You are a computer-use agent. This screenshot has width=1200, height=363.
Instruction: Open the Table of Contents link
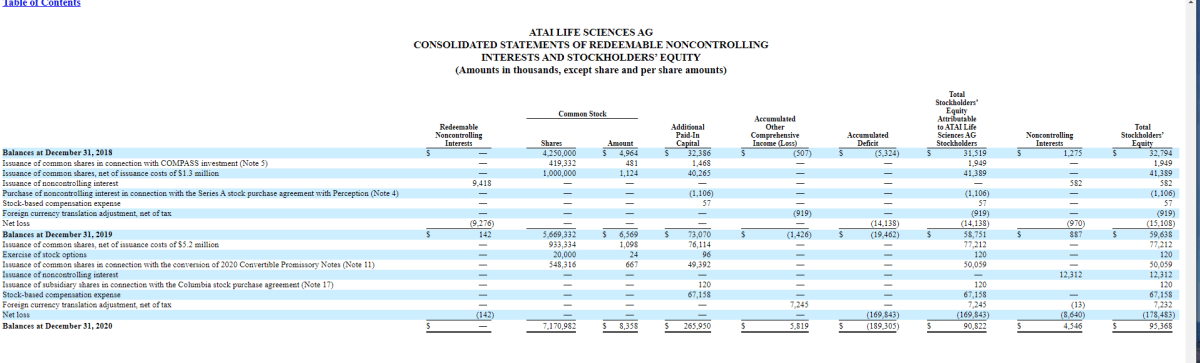42,3
